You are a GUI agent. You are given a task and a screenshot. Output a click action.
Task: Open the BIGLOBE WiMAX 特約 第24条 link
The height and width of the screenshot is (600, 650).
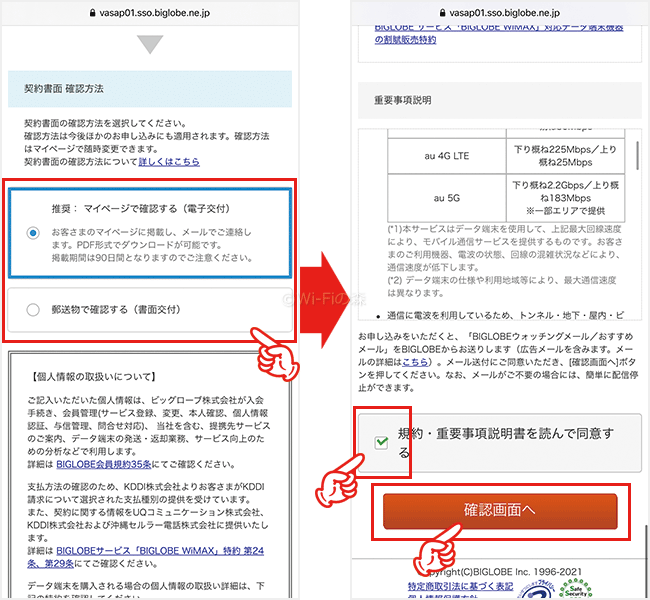tap(146, 557)
